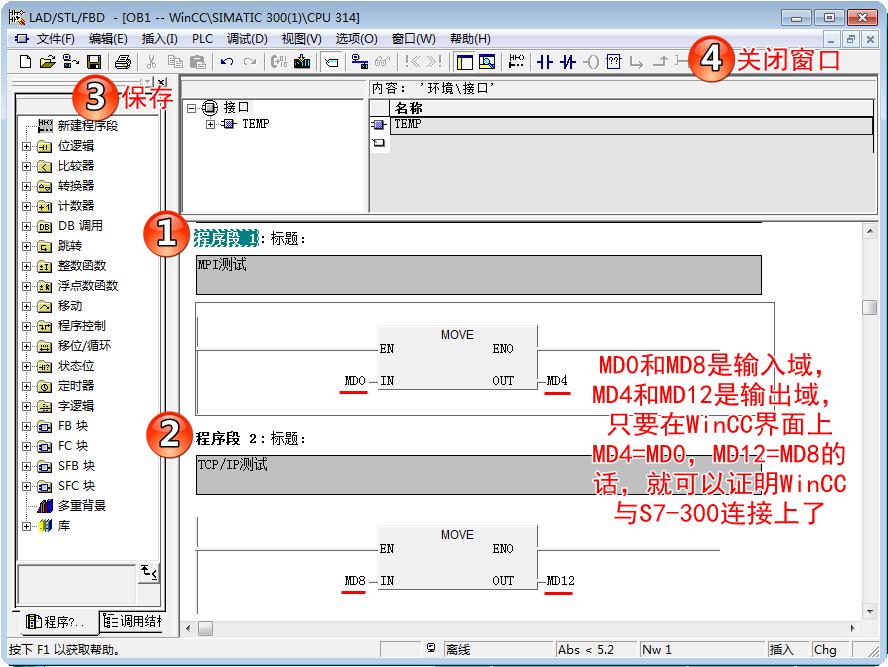Expand the 位逻辑 folder

tap(26, 146)
